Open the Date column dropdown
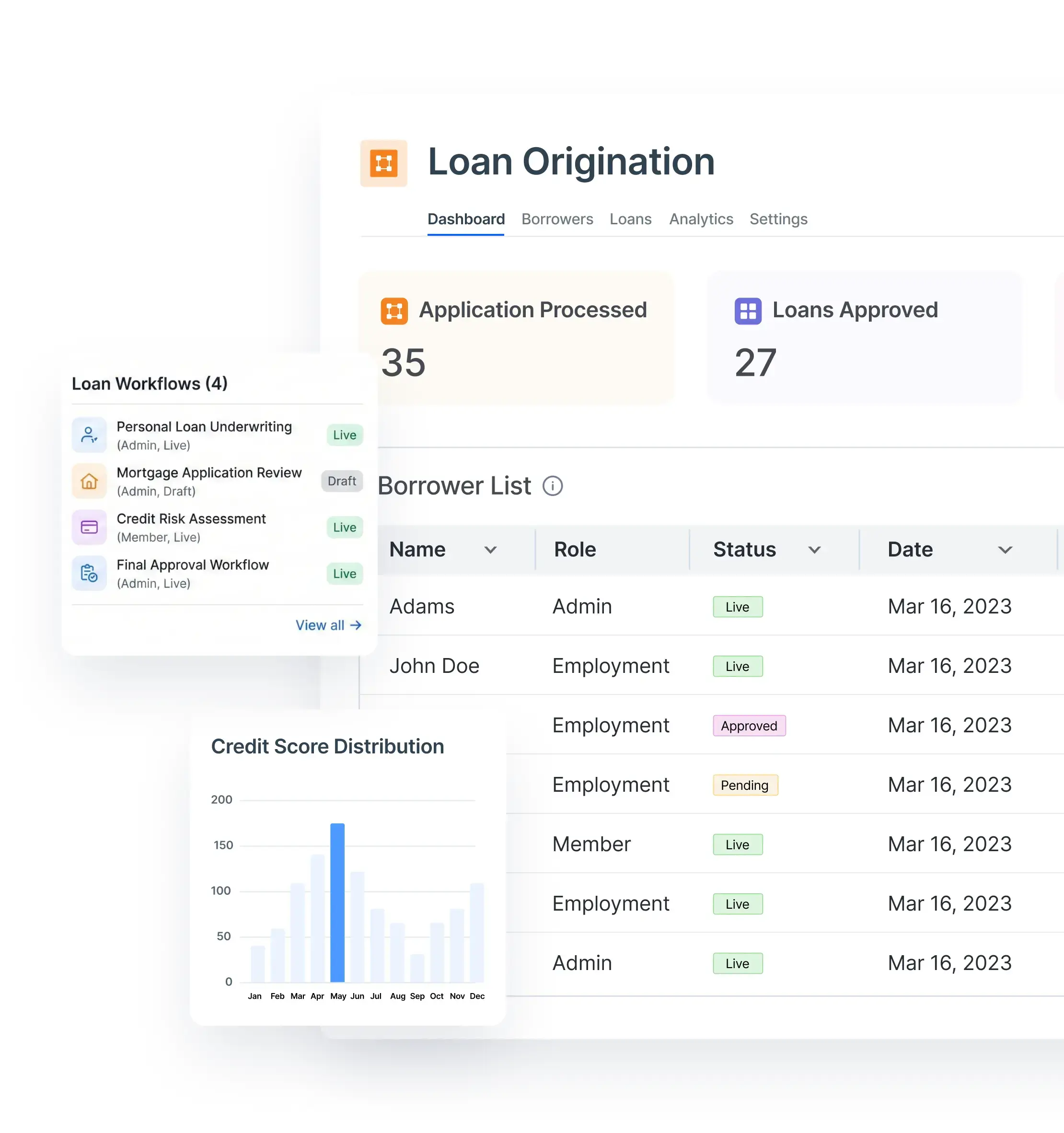 [x=1006, y=549]
